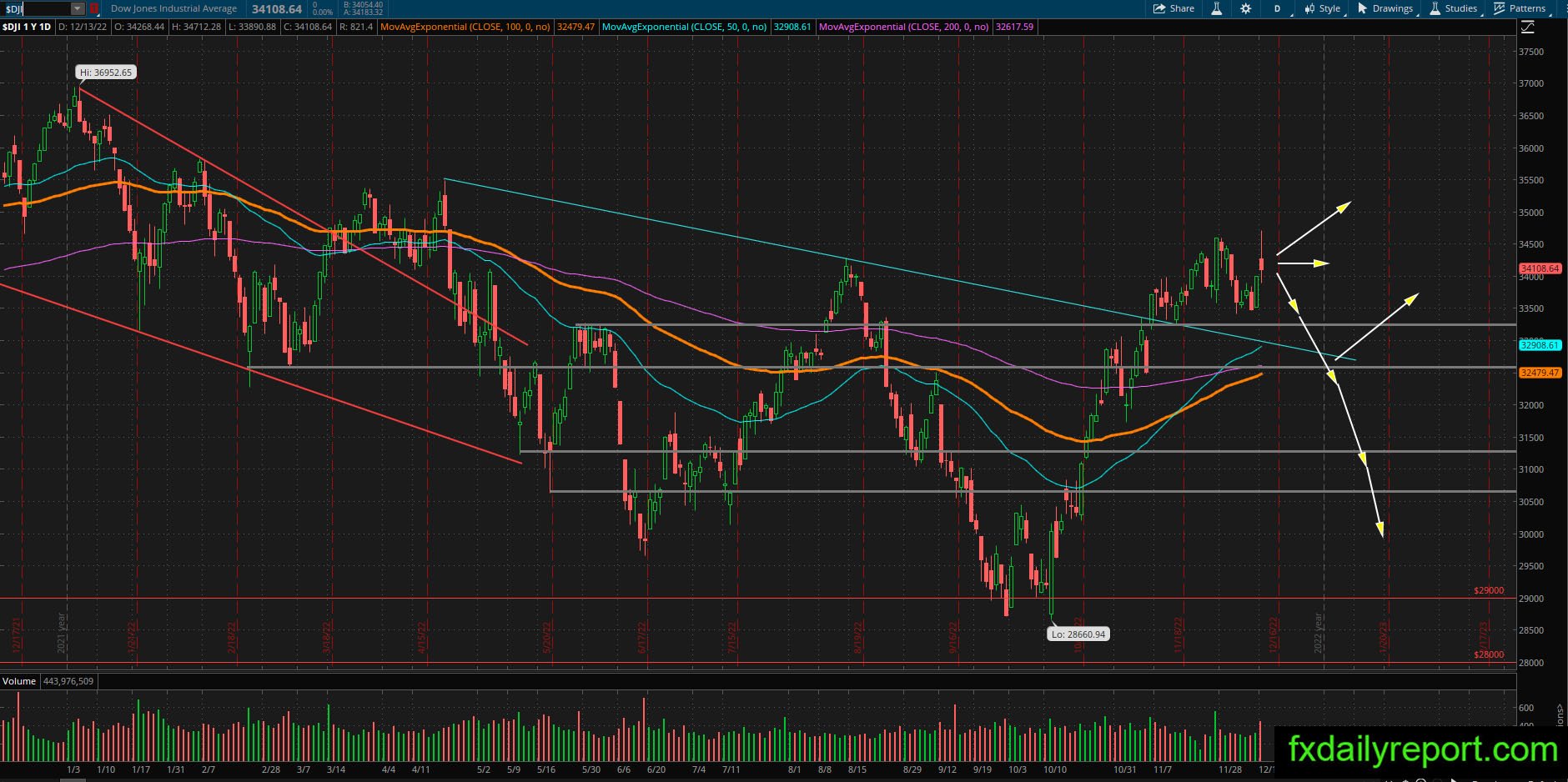Click the cyan 32908.61 tag on price axis

pos(1540,345)
